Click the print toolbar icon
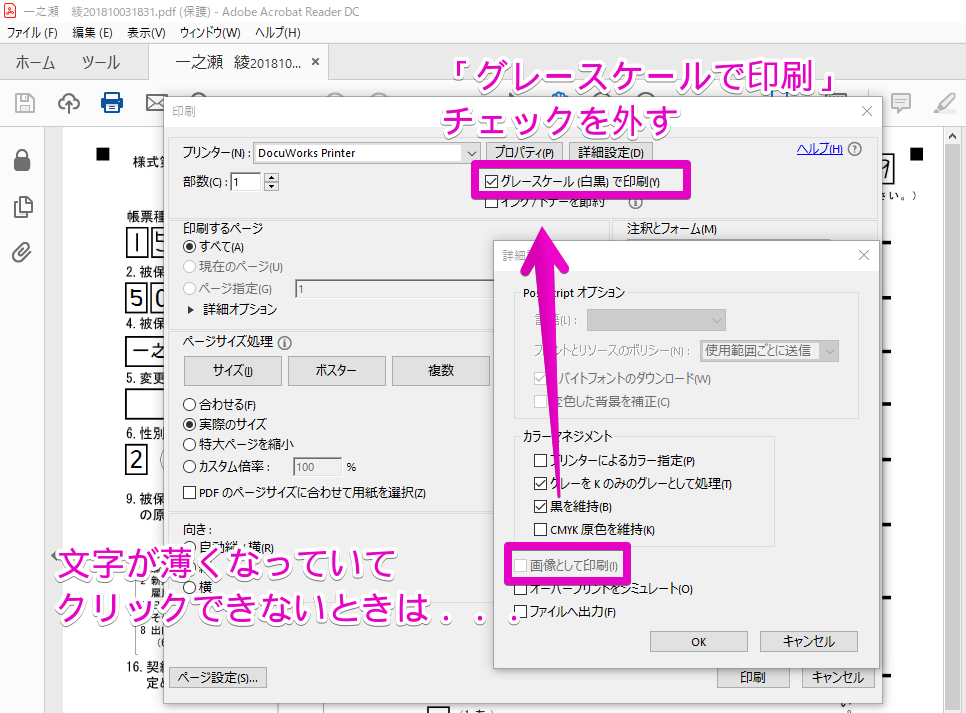This screenshot has width=966, height=713. [112, 102]
